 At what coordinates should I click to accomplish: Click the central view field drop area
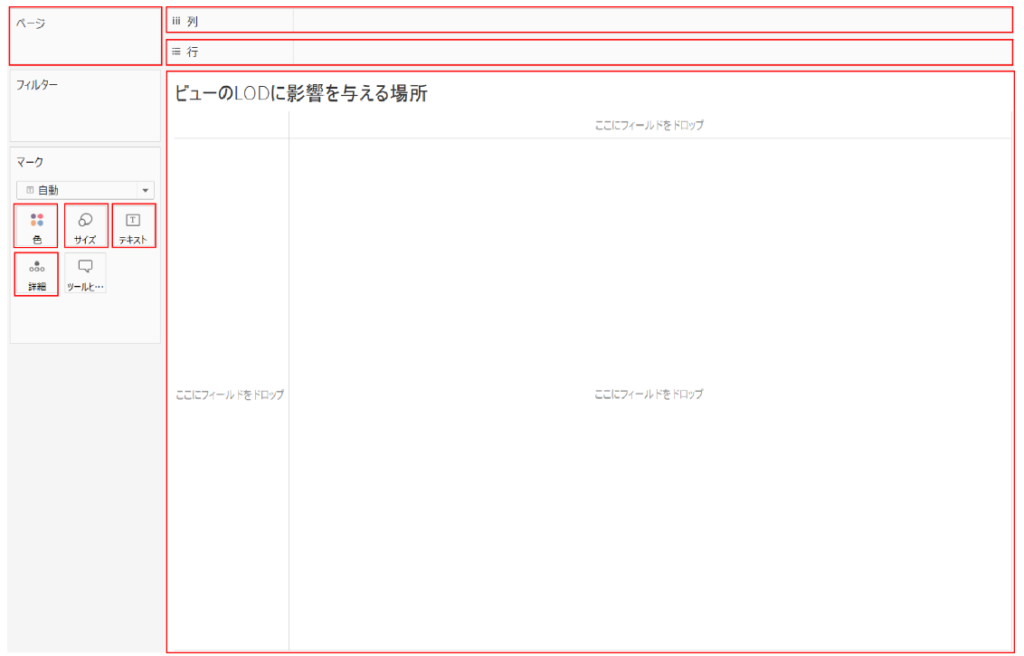click(649, 395)
